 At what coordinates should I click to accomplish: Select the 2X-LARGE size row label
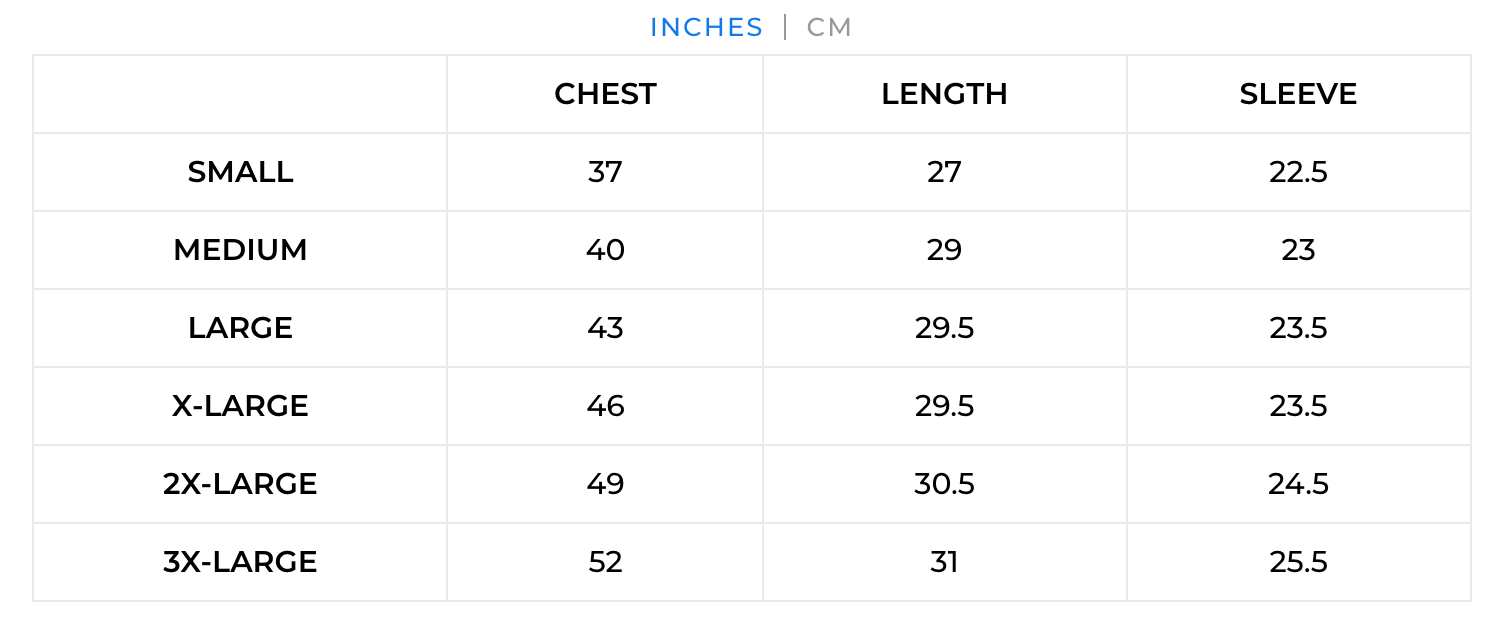pyautogui.click(x=240, y=484)
